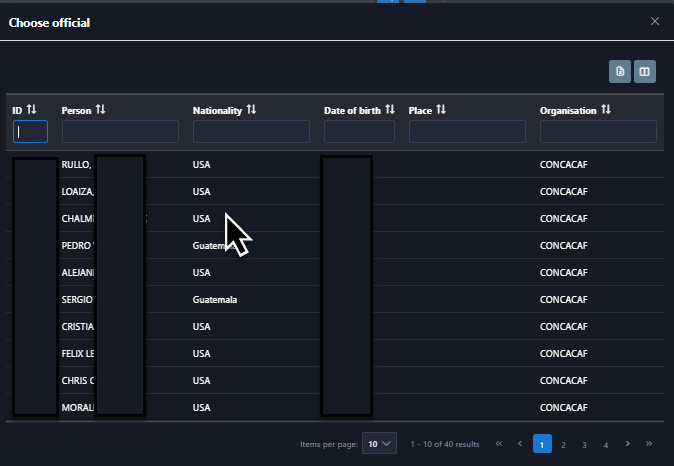Viewport: 674px width, 466px height.
Task: Click the Organisation filter input field
Action: [598, 132]
